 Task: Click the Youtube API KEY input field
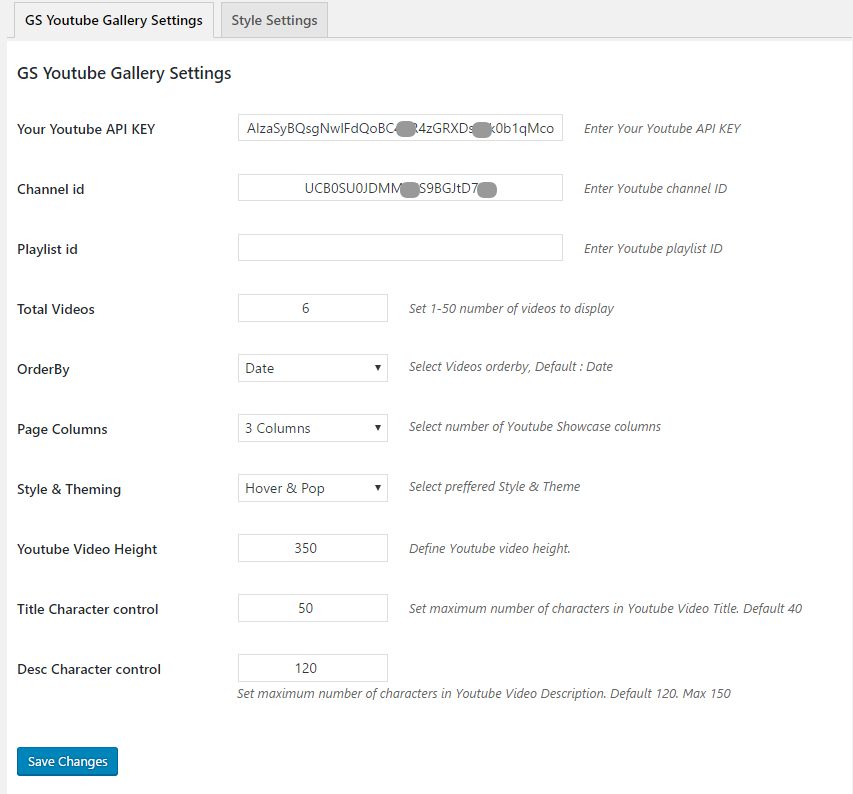(400, 128)
